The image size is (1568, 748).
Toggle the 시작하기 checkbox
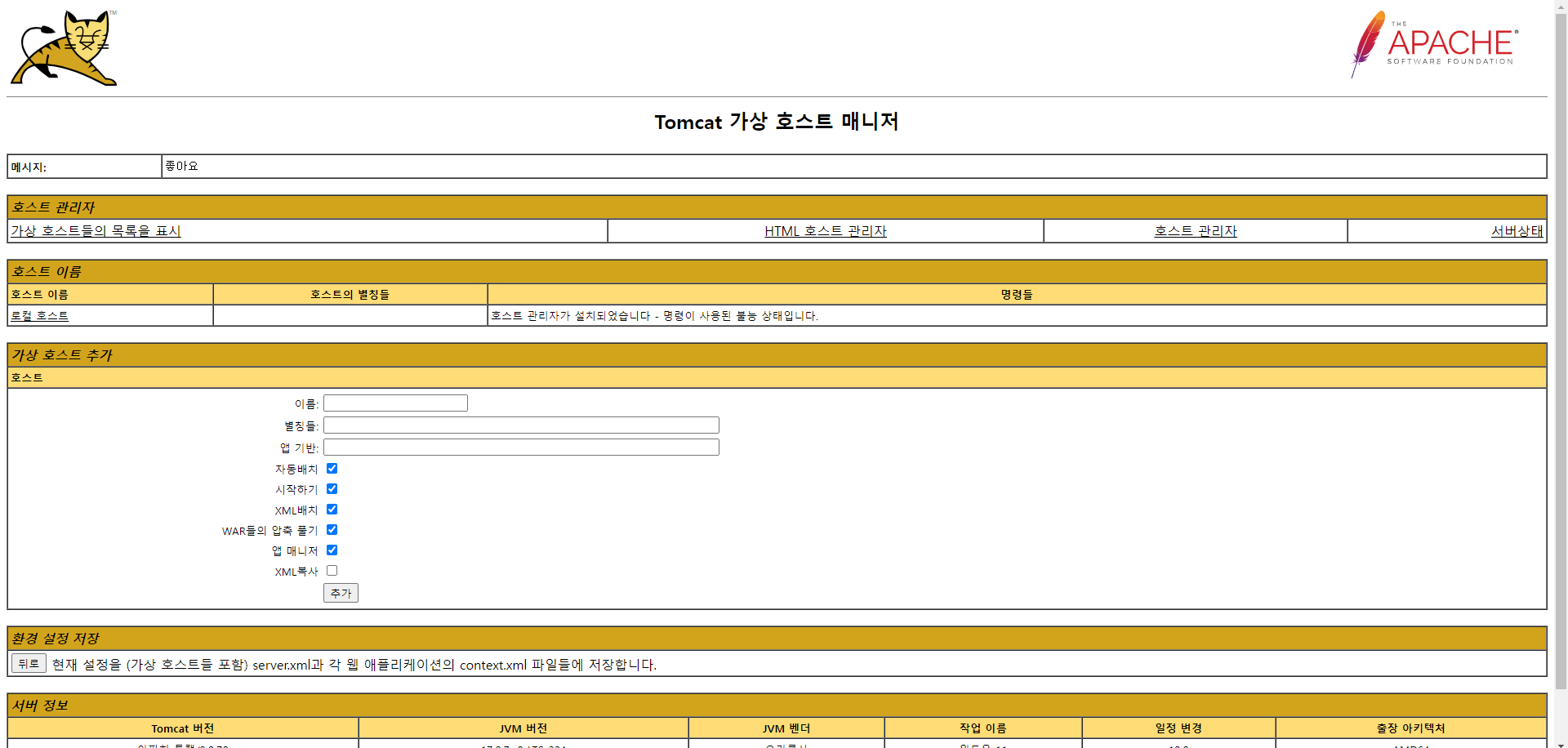pos(332,489)
